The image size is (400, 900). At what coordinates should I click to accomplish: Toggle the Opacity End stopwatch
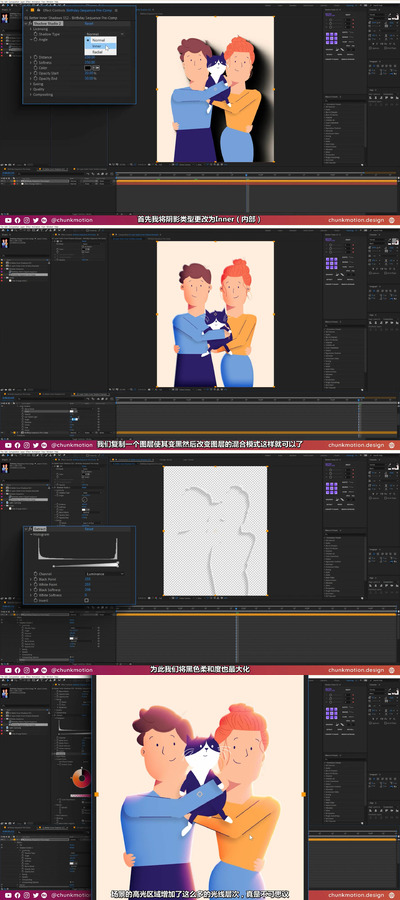coord(36,78)
